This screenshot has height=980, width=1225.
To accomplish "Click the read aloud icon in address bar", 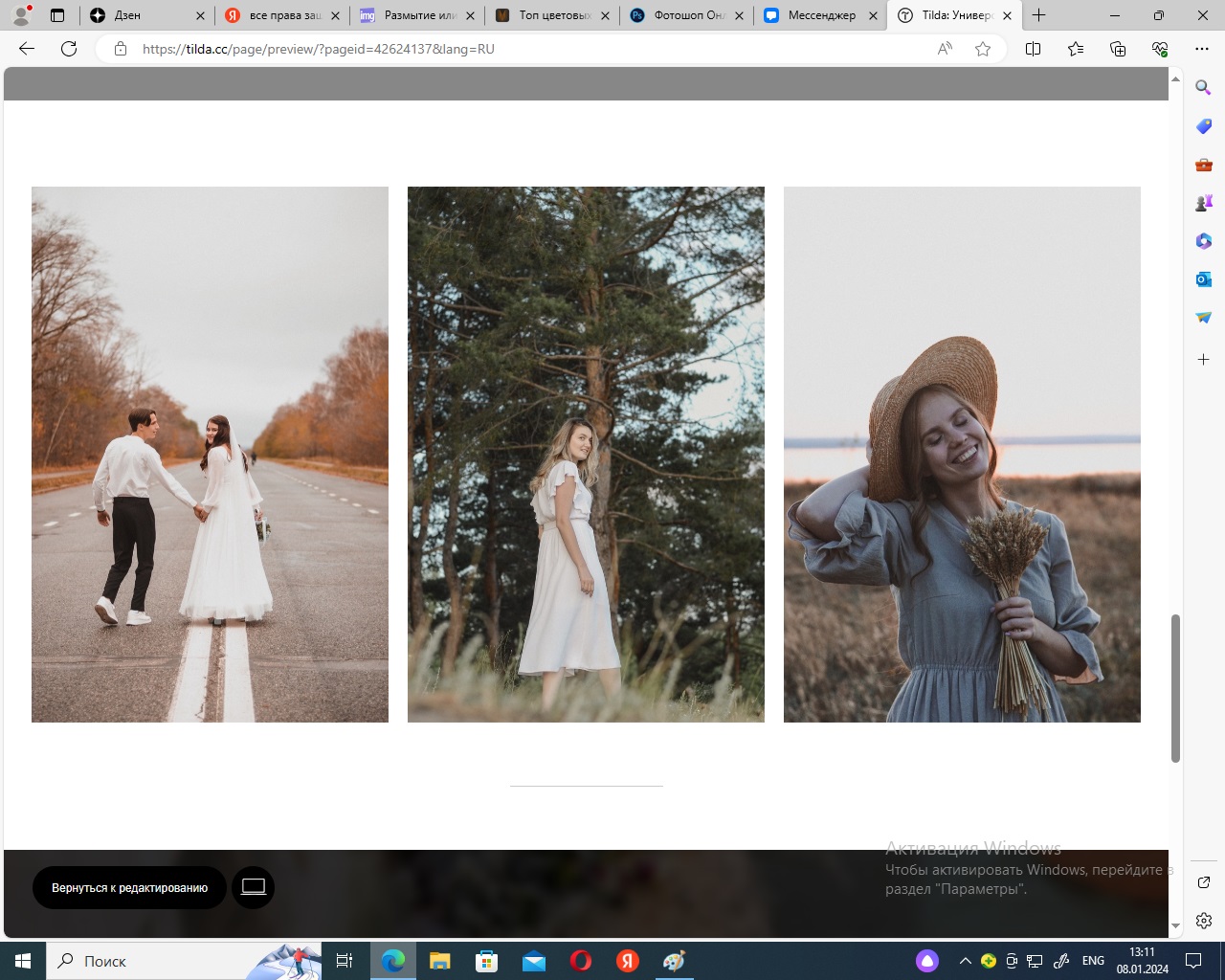I will click(x=945, y=49).
